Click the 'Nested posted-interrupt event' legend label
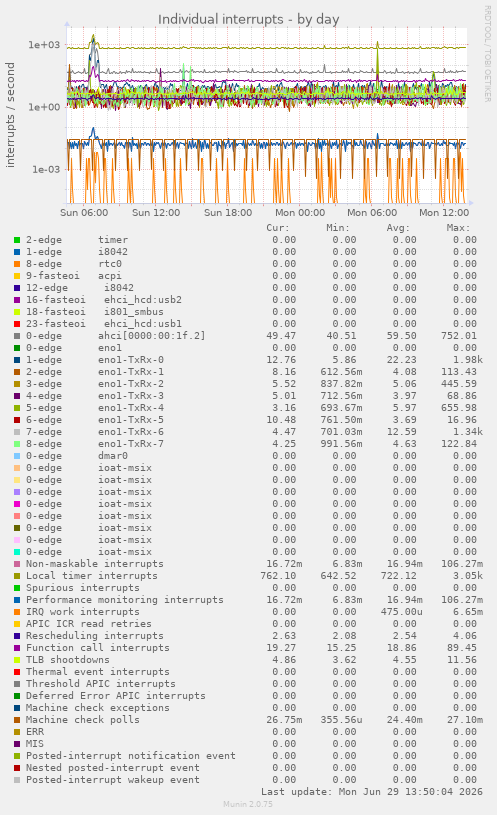The height and width of the screenshot is (815, 497). point(112,768)
